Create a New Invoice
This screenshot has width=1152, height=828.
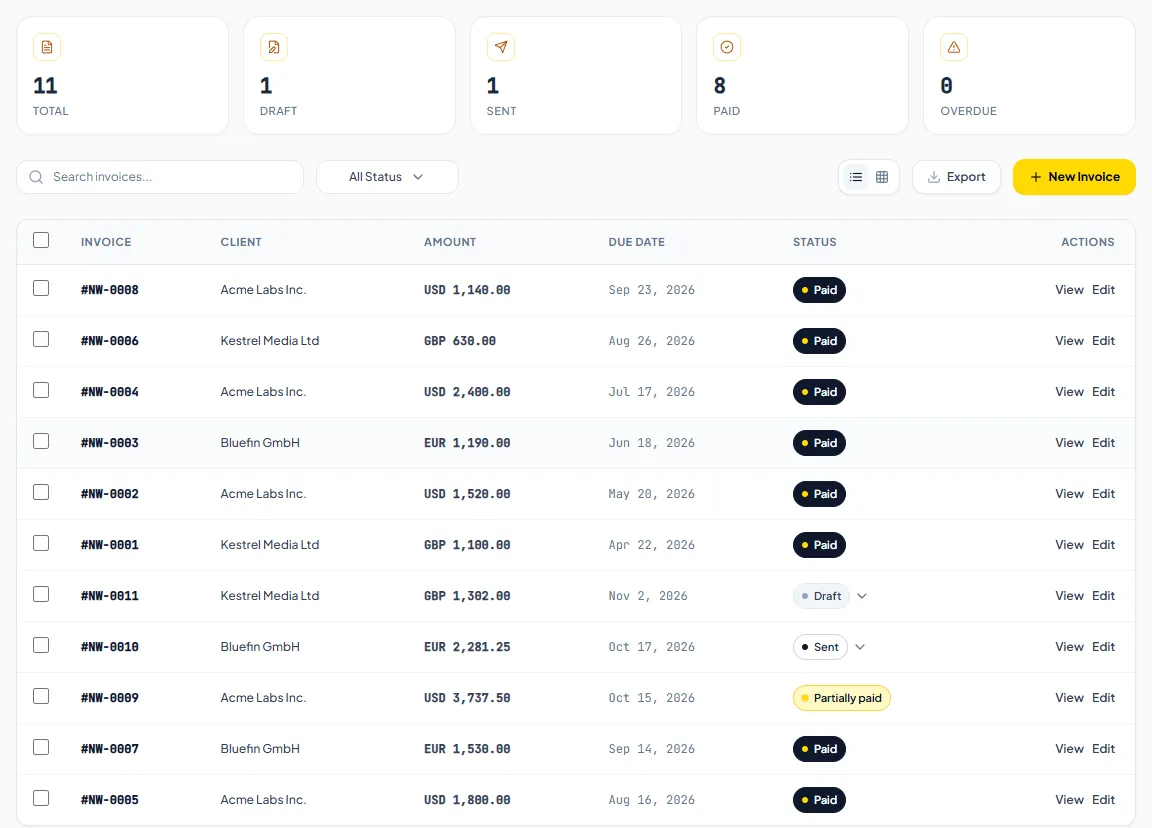tap(1074, 177)
